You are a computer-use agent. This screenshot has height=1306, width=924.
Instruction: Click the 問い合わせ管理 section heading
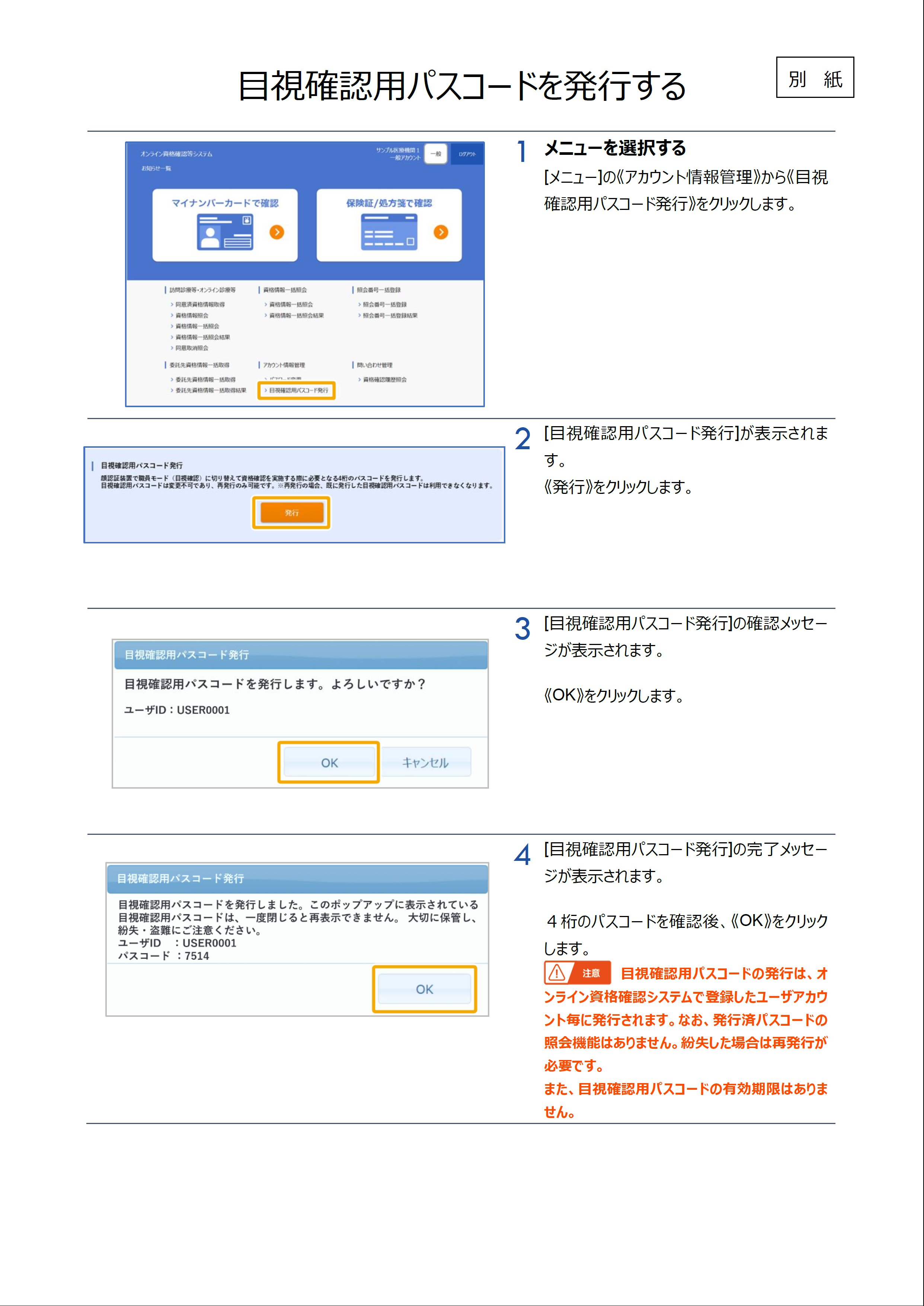point(374,365)
